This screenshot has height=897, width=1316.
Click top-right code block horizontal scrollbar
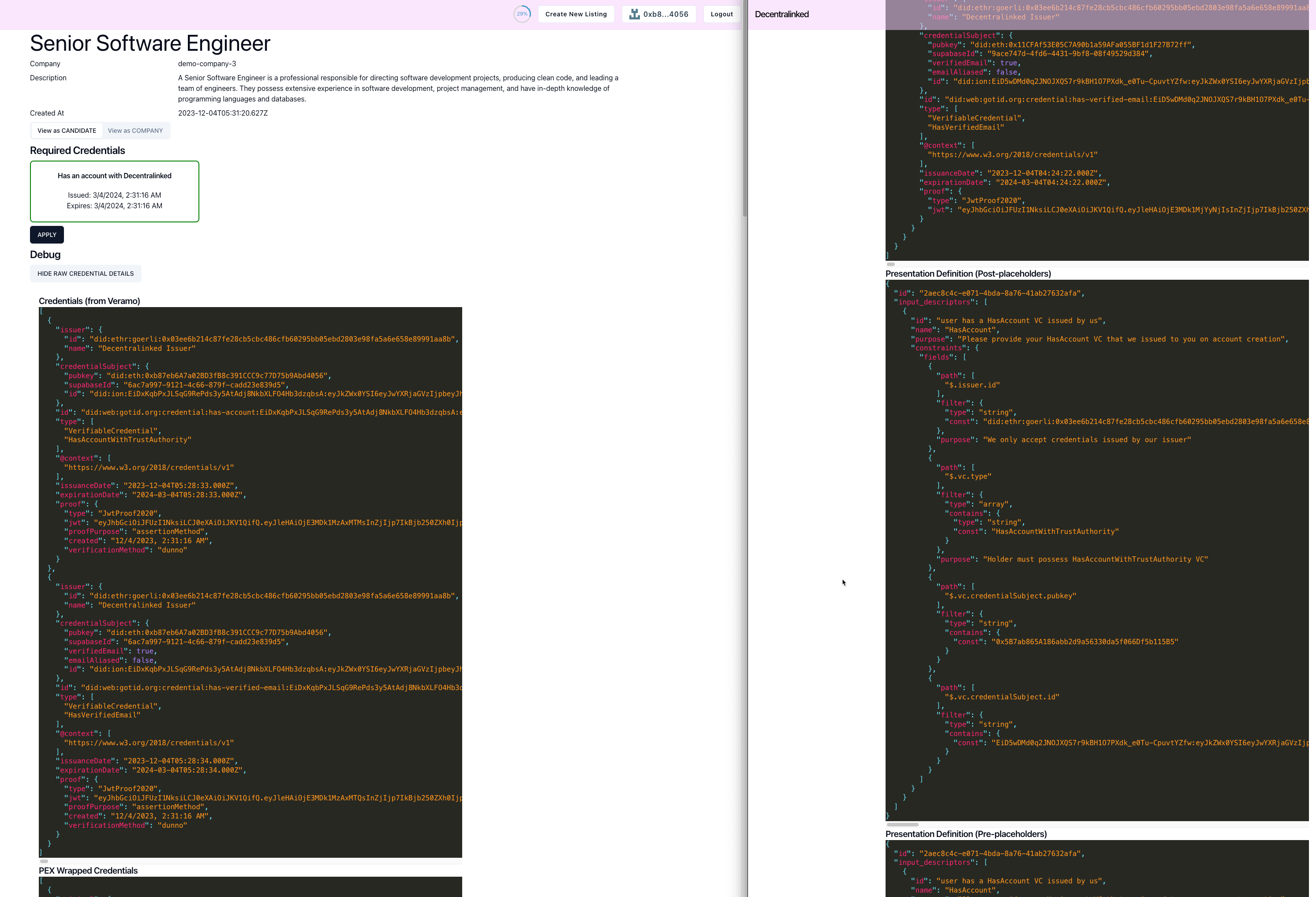(891, 264)
